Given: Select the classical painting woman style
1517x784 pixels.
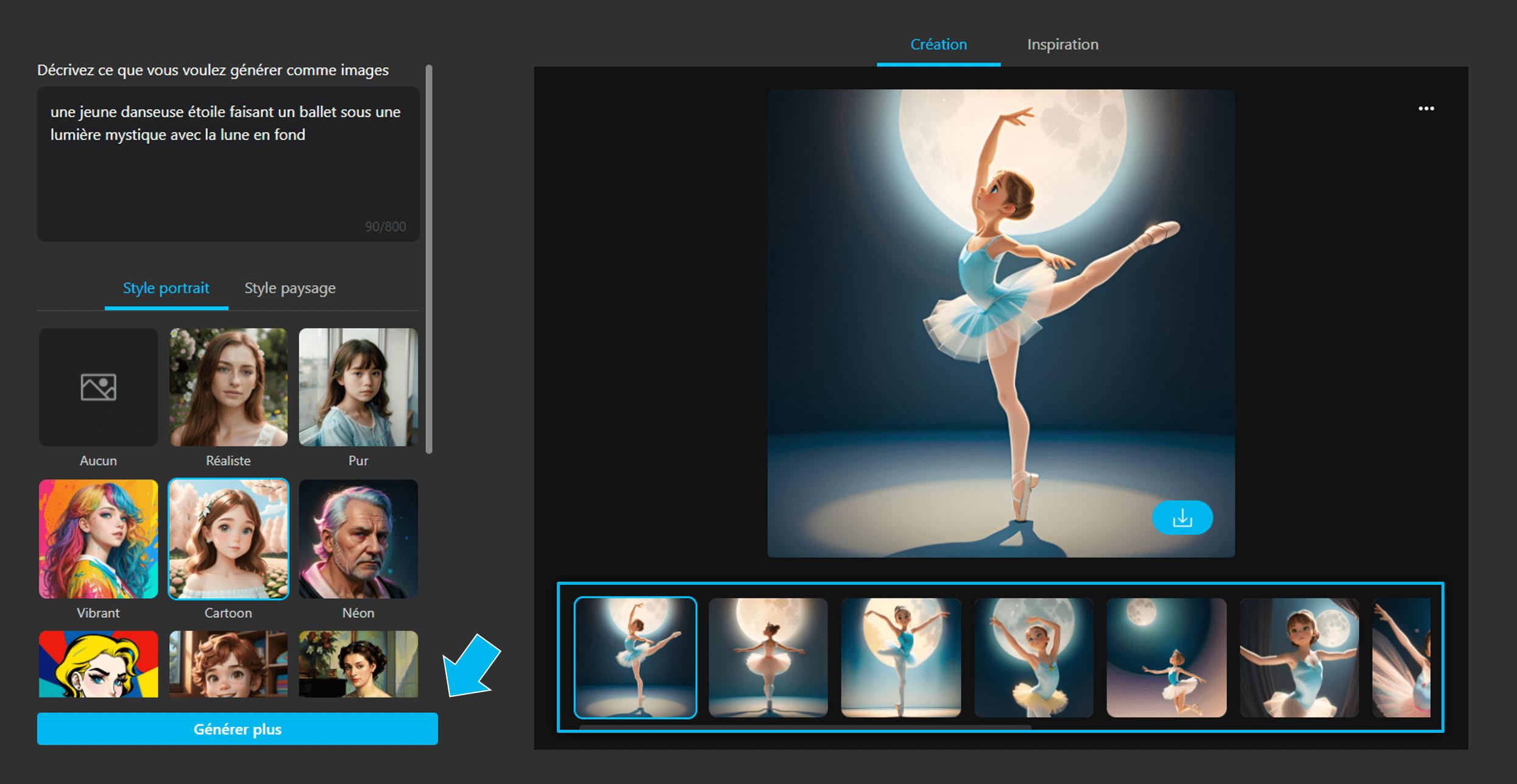Looking at the screenshot, I should coord(358,664).
